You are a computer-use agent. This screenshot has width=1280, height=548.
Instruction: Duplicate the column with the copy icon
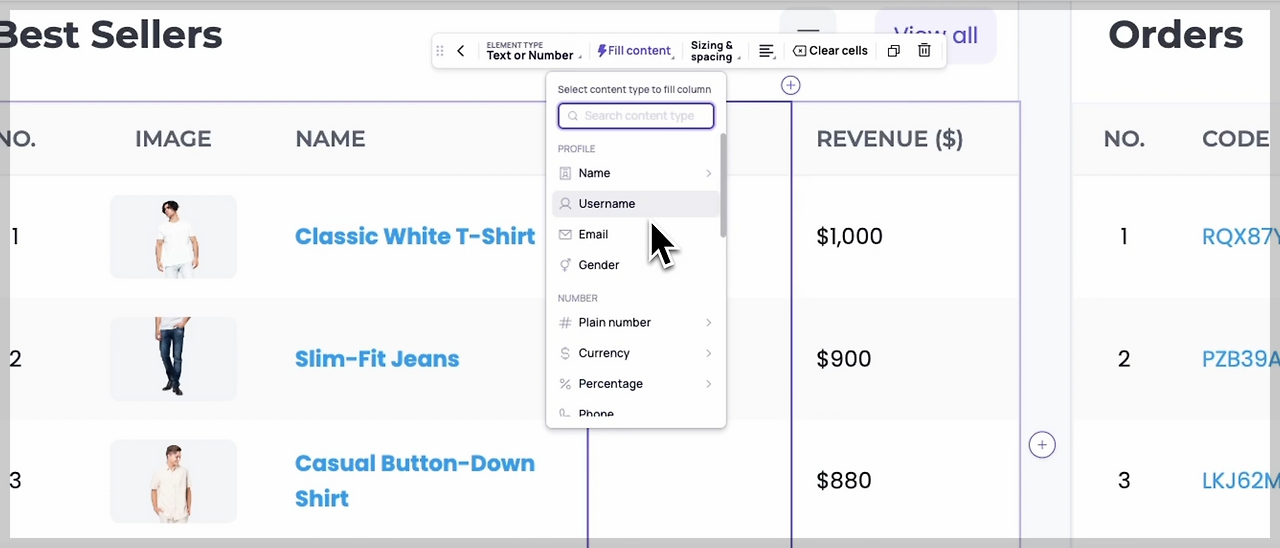[894, 51]
